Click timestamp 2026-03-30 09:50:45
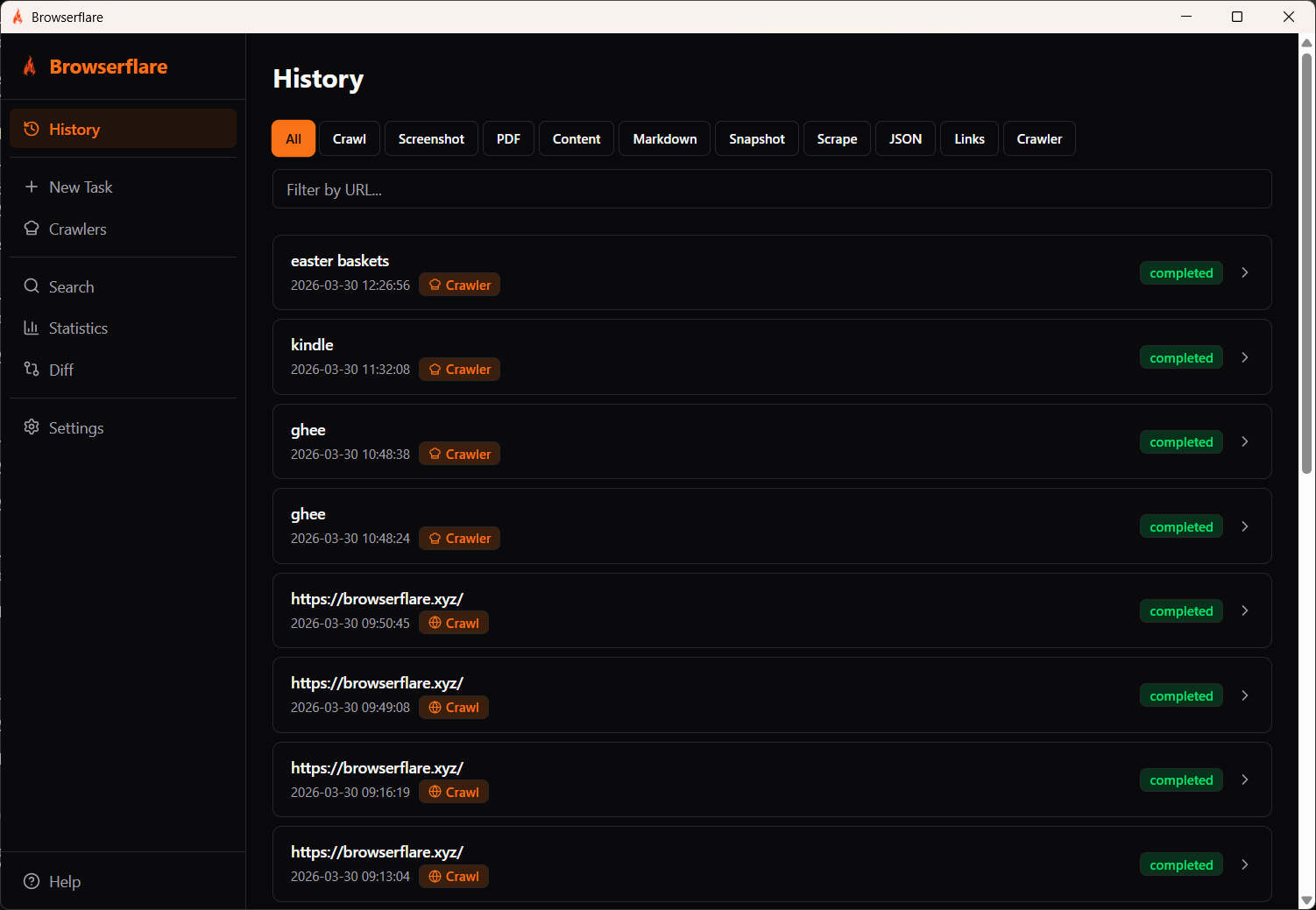This screenshot has height=910, width=1316. 350,623
